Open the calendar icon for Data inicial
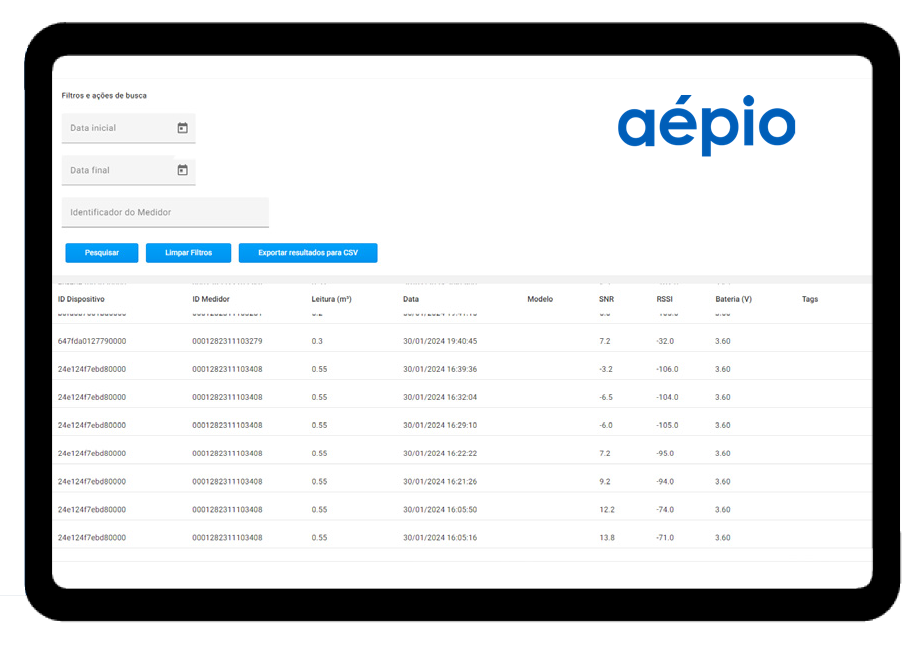Image resolution: width=921 pixels, height=656 pixels. [182, 128]
